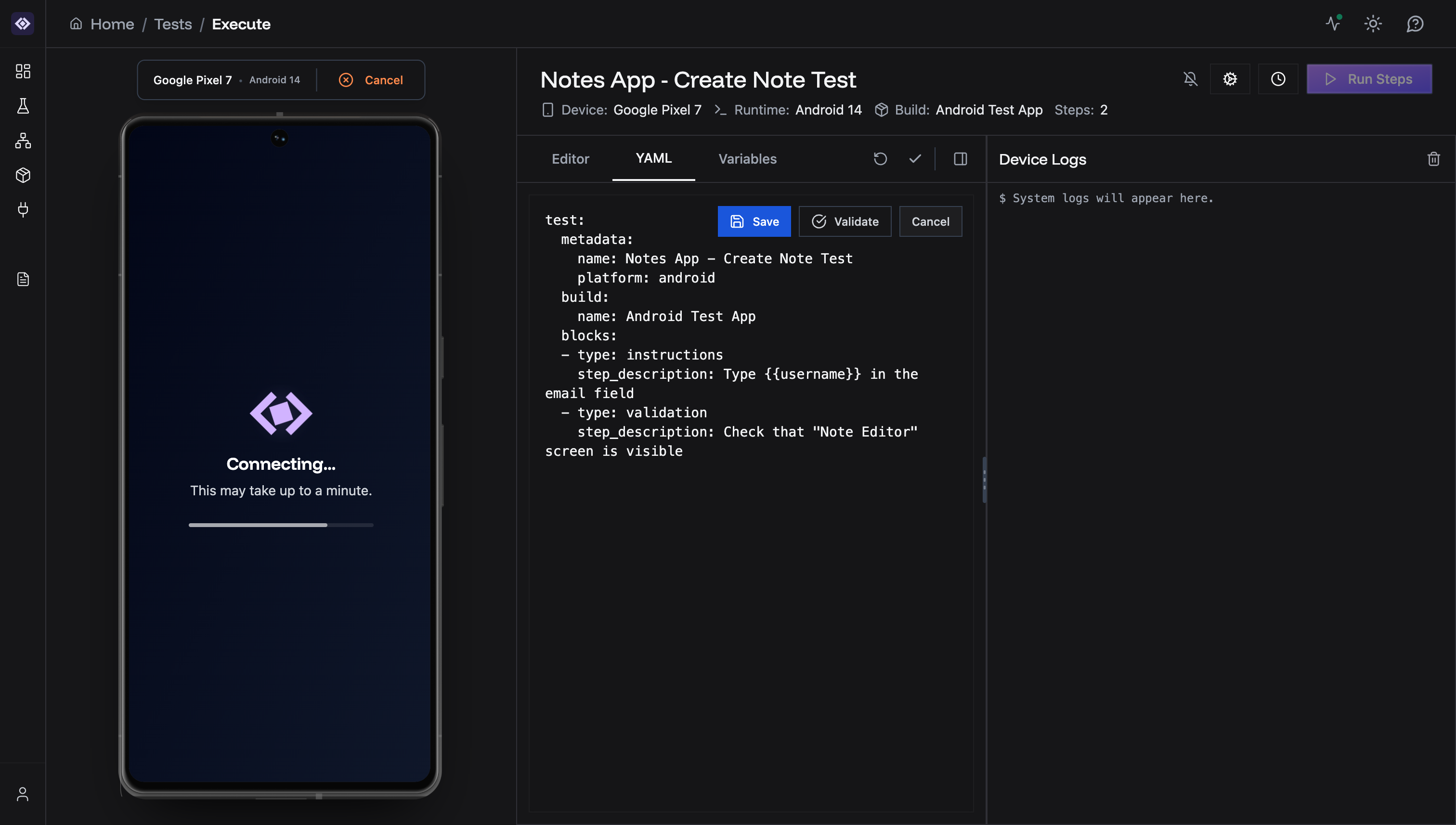Select the Tests flask icon in sidebar
The width and height of the screenshot is (1456, 825).
click(23, 106)
